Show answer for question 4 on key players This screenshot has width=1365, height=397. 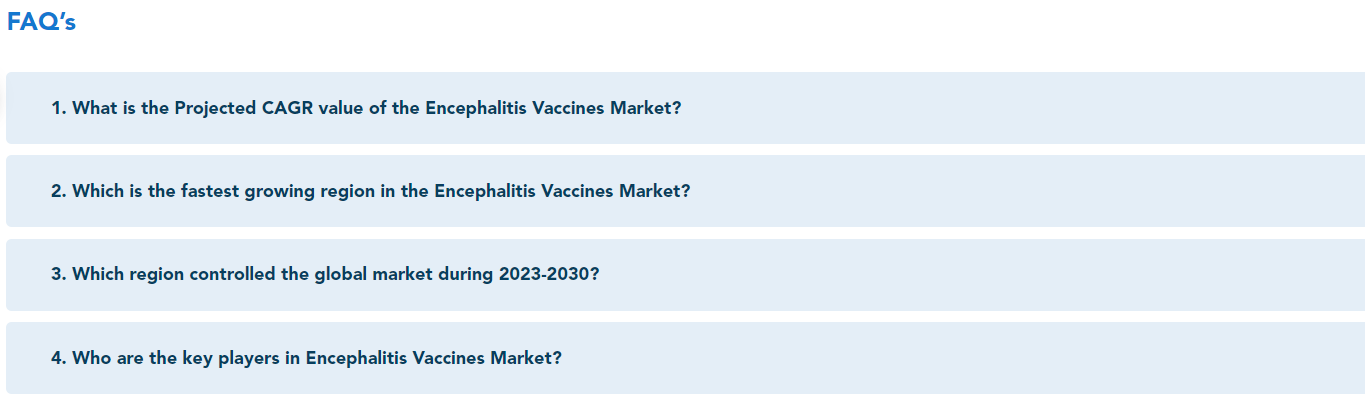(685, 358)
